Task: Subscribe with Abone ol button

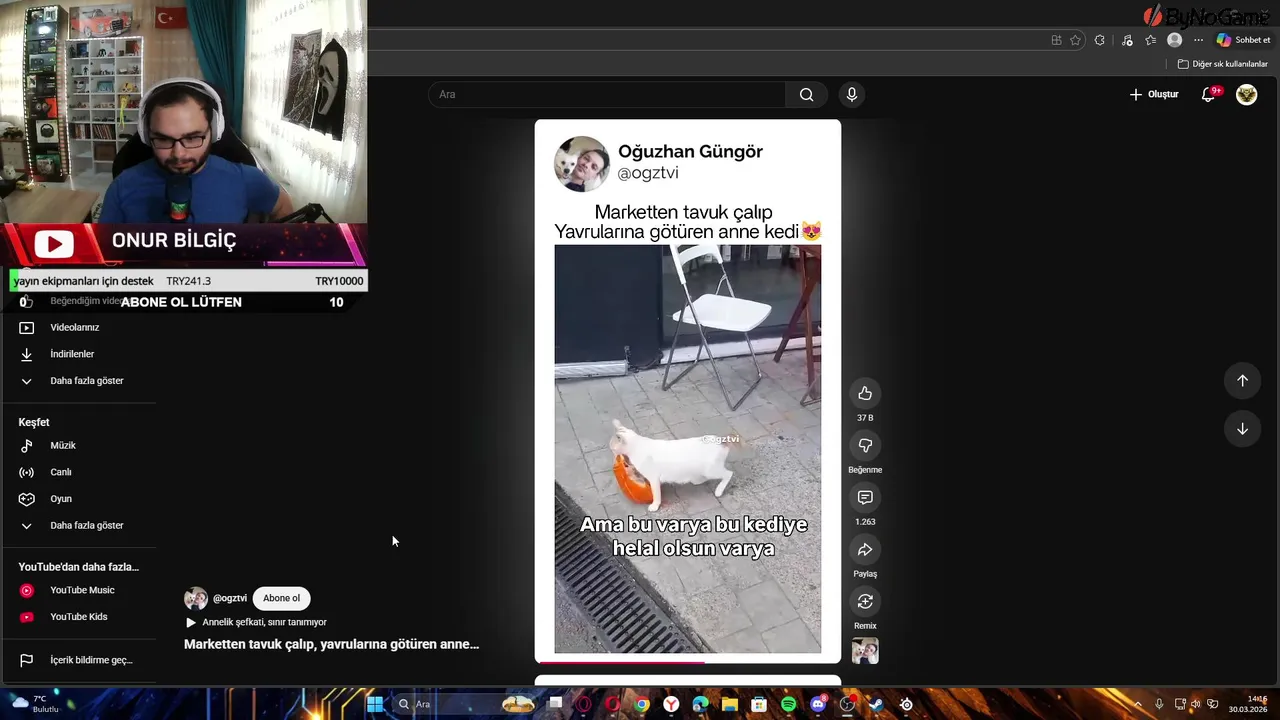Action: [x=281, y=598]
